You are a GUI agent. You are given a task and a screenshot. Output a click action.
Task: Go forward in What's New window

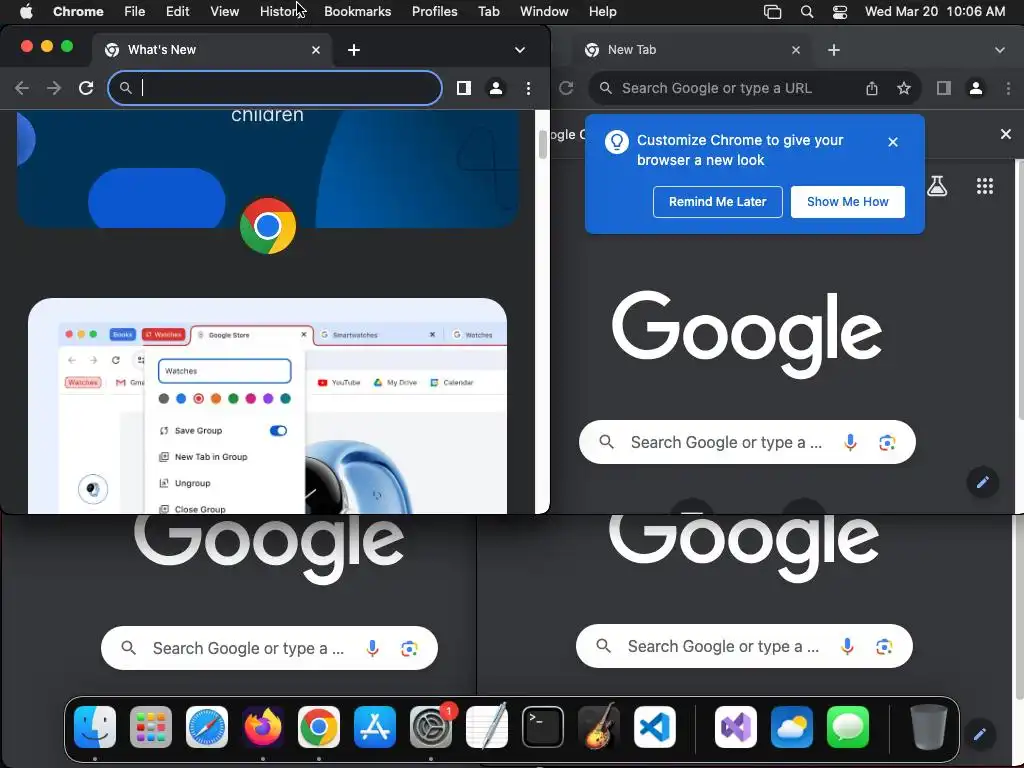click(54, 88)
